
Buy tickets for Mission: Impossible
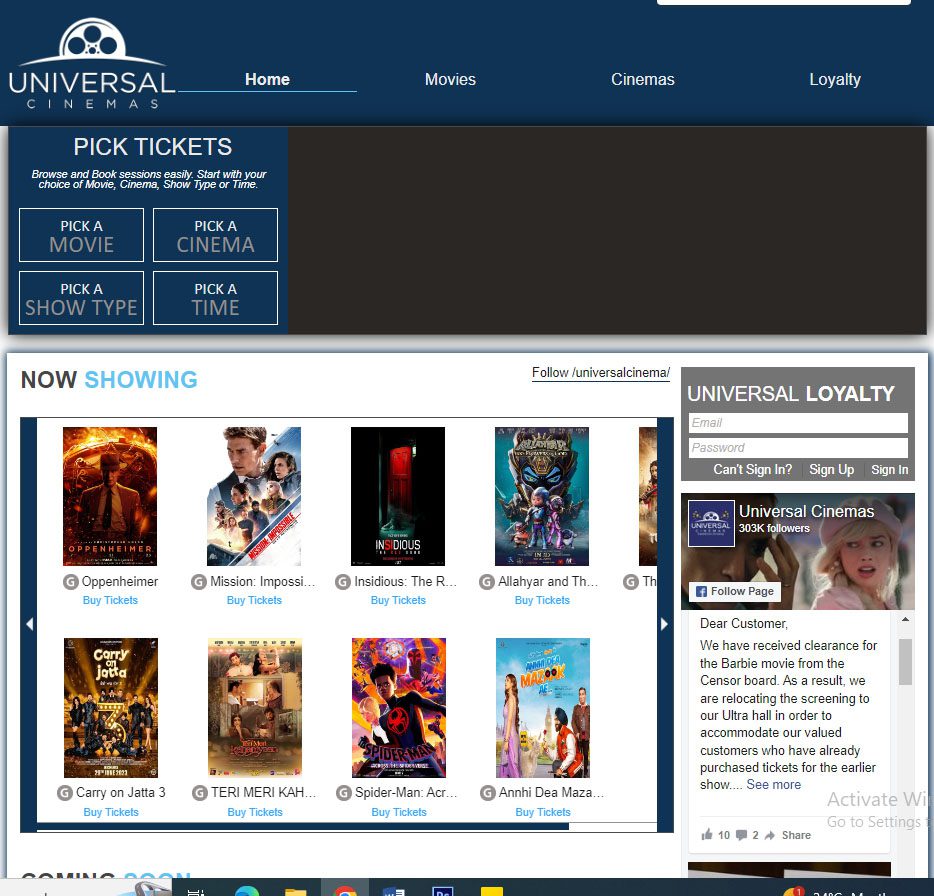click(x=254, y=601)
